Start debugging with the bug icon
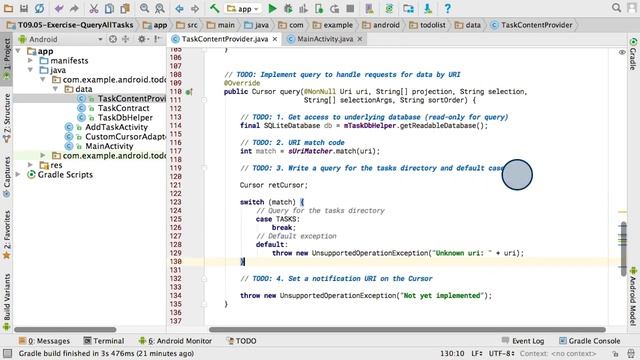The height and width of the screenshot is (360, 640). point(288,8)
